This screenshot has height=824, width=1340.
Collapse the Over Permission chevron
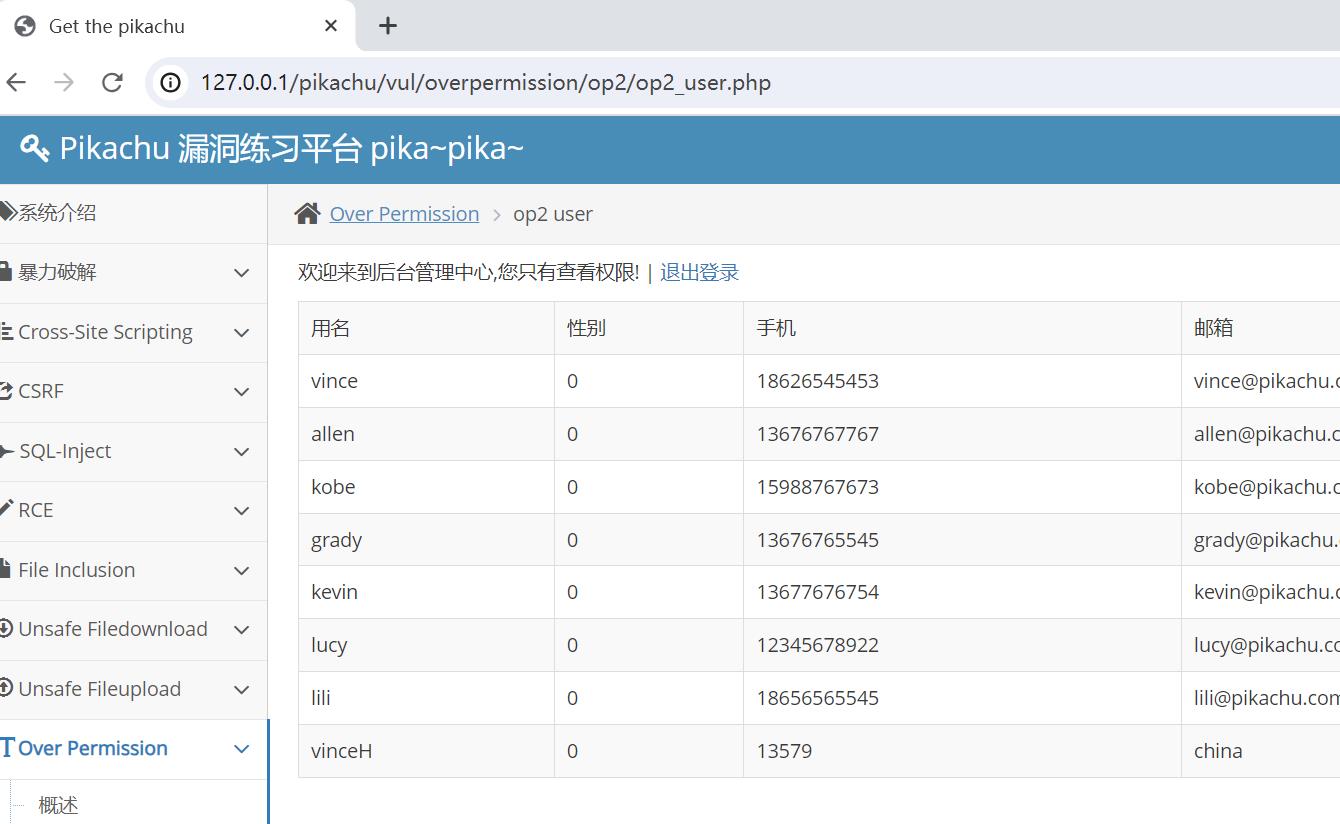[x=241, y=749]
